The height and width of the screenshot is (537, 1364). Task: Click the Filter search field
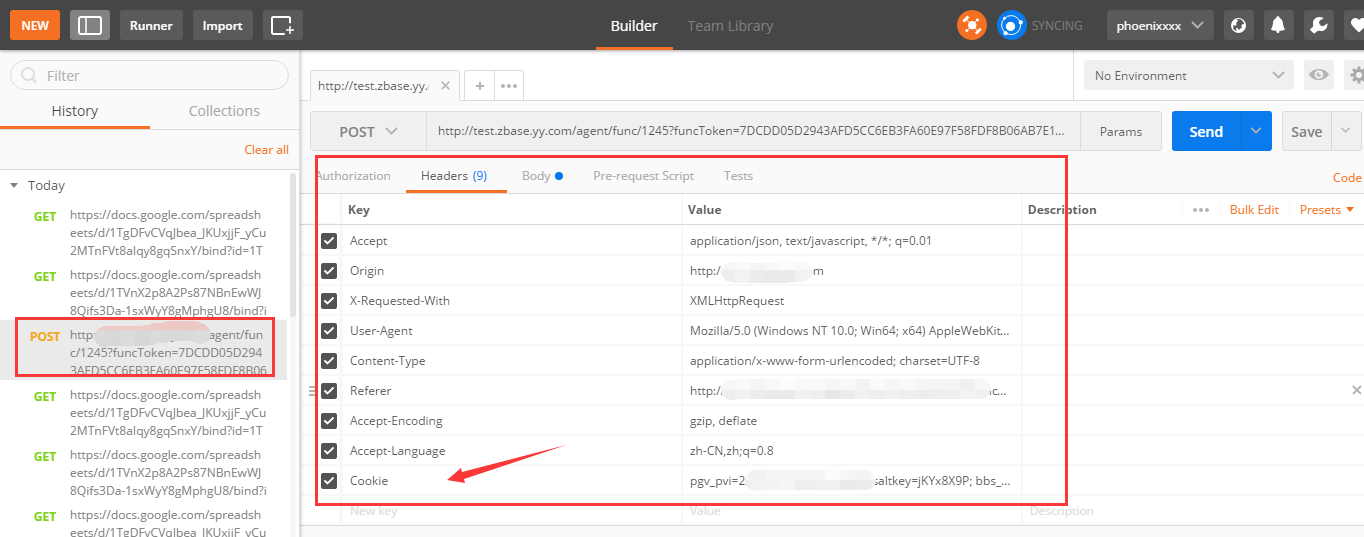[x=150, y=75]
